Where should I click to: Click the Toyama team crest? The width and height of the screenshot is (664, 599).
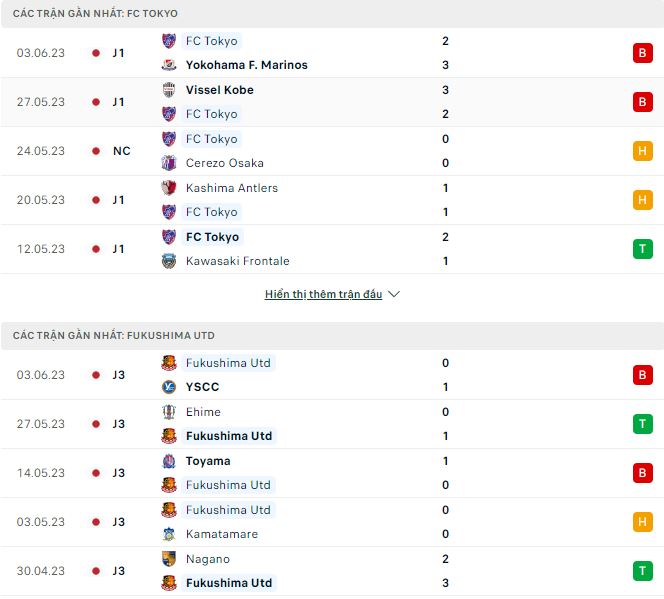pyautogui.click(x=169, y=461)
